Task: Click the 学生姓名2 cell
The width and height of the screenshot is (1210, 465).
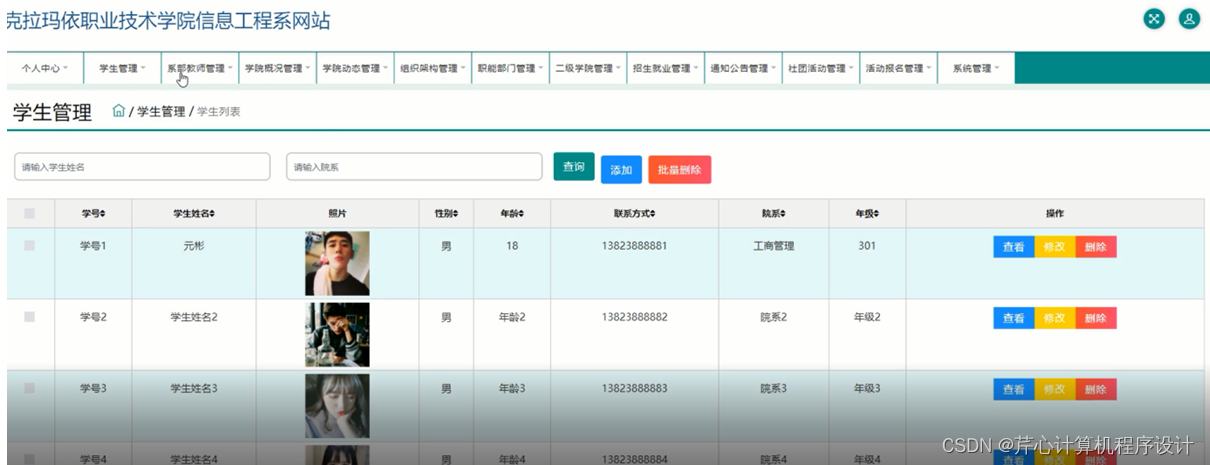Action: 194,317
